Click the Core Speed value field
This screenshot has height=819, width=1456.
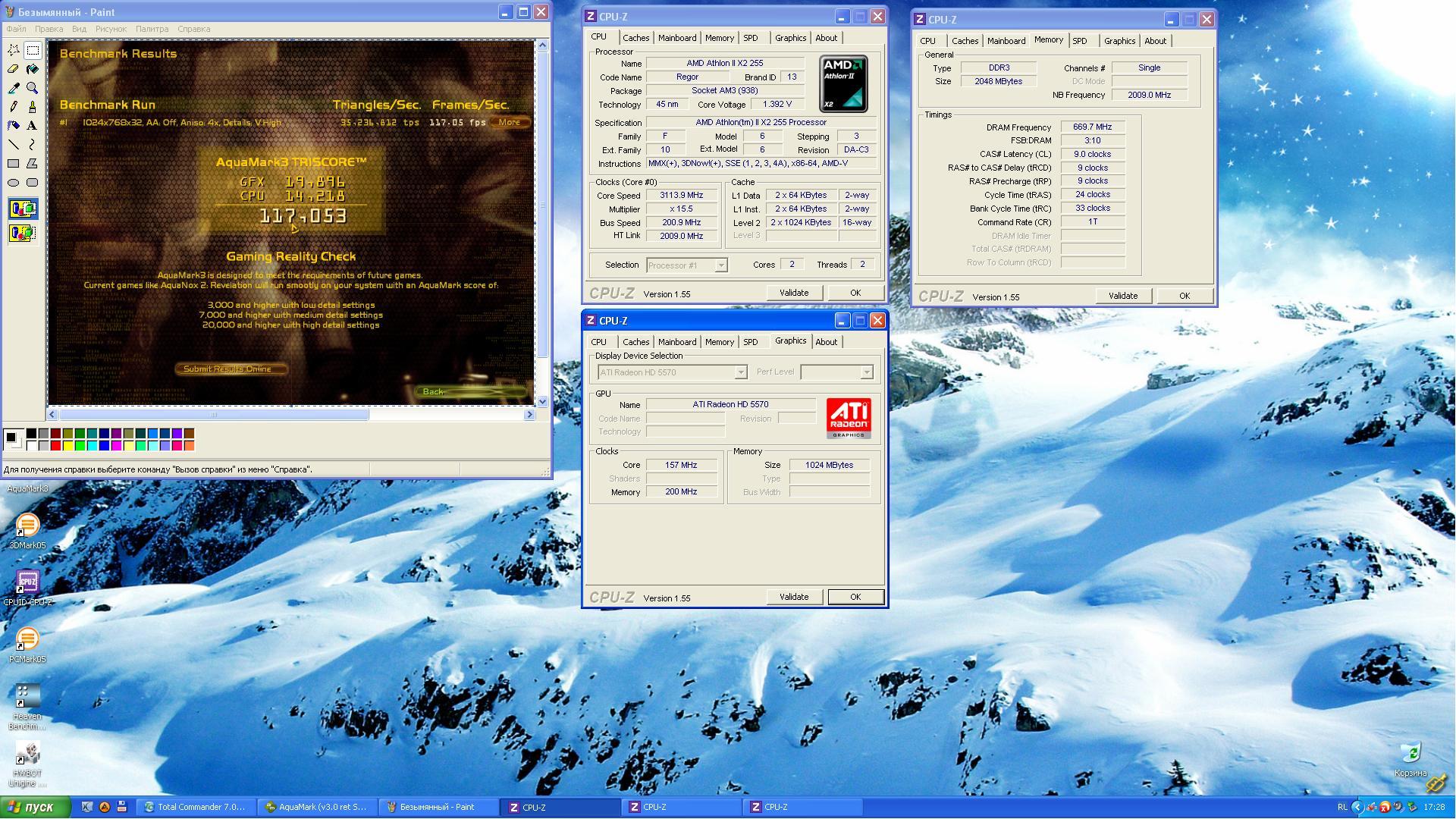coord(681,196)
